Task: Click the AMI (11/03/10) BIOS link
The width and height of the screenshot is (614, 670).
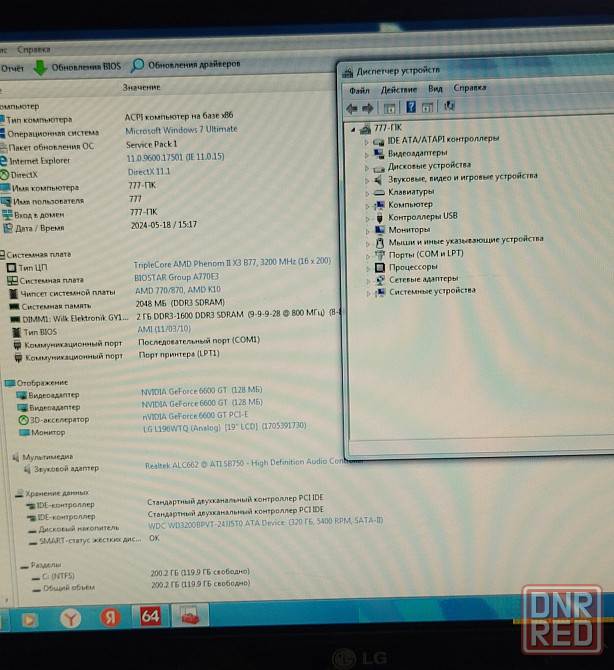Action: [164, 329]
